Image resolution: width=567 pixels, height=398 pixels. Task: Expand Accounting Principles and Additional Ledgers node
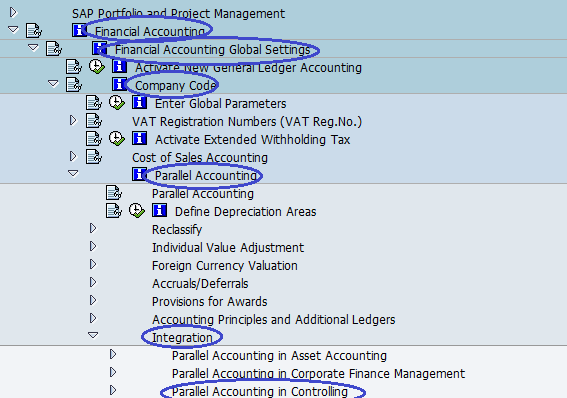93,318
